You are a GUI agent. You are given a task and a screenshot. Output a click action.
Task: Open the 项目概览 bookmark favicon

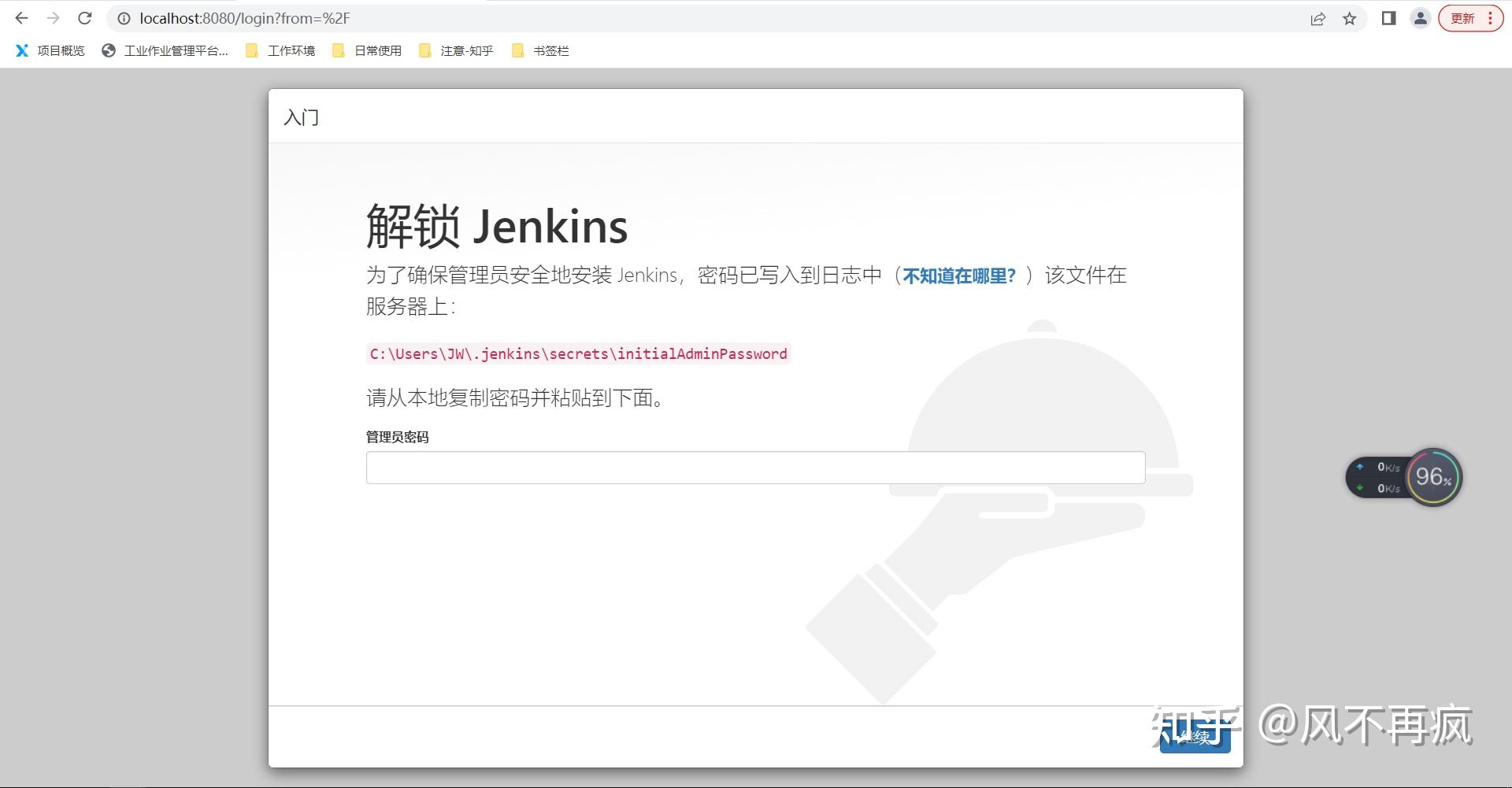click(x=22, y=50)
